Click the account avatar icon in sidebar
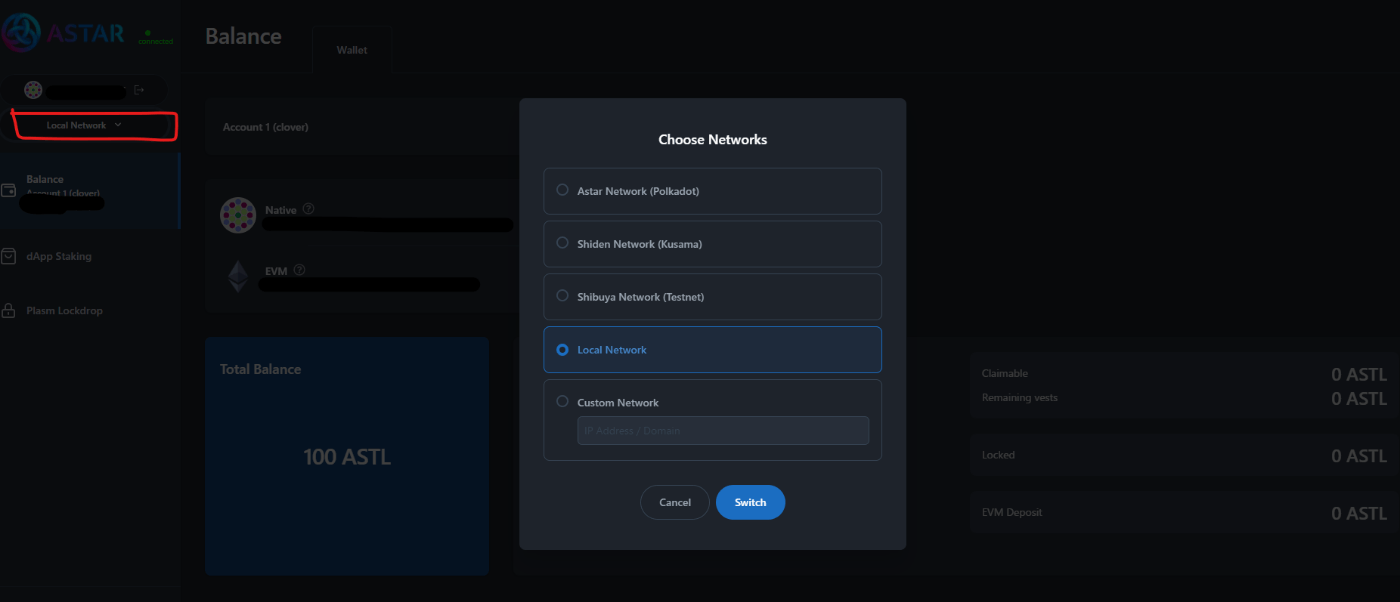 [x=34, y=90]
